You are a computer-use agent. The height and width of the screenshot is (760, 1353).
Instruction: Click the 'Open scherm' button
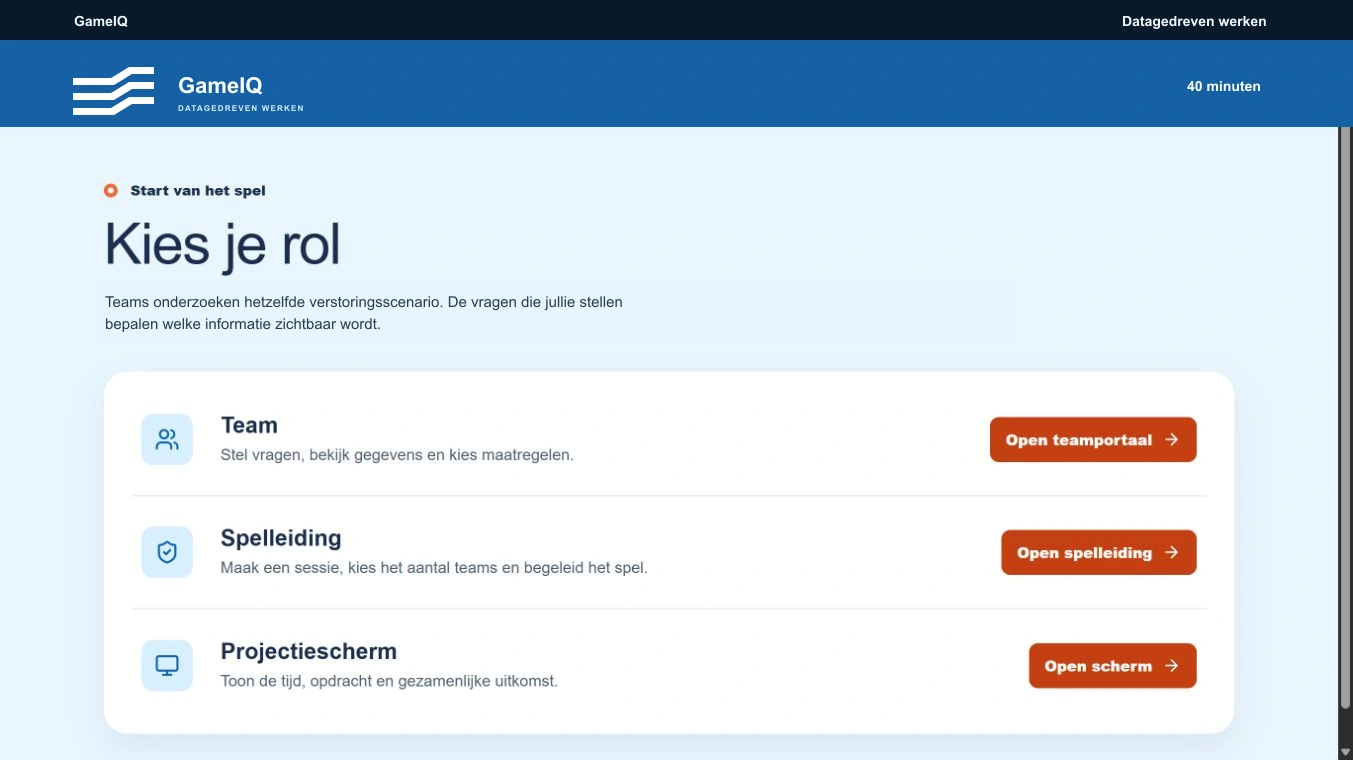[1113, 666]
